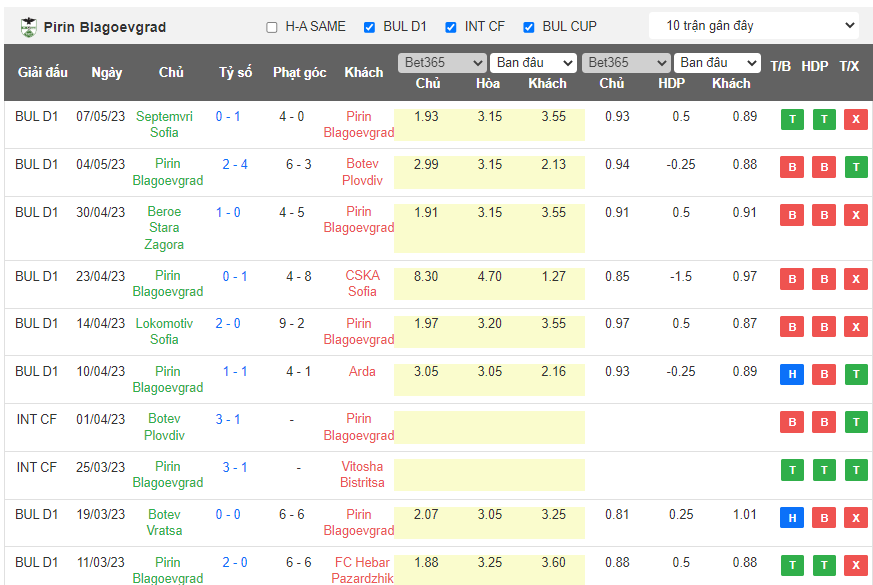Click the 'Phạt góc' column header
This screenshot has width=873, height=585.
coord(299,73)
